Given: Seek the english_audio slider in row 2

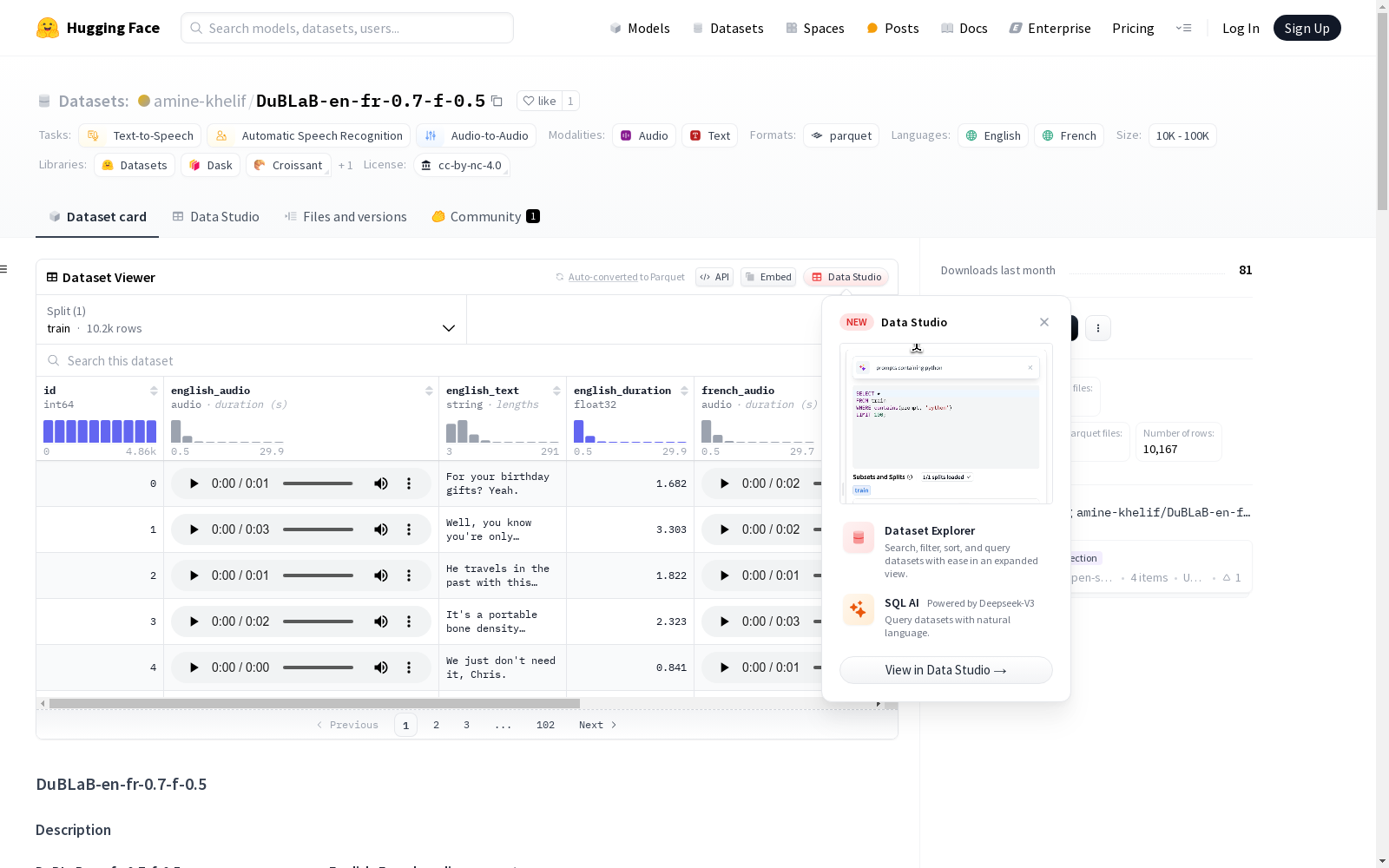Looking at the screenshot, I should [318, 575].
